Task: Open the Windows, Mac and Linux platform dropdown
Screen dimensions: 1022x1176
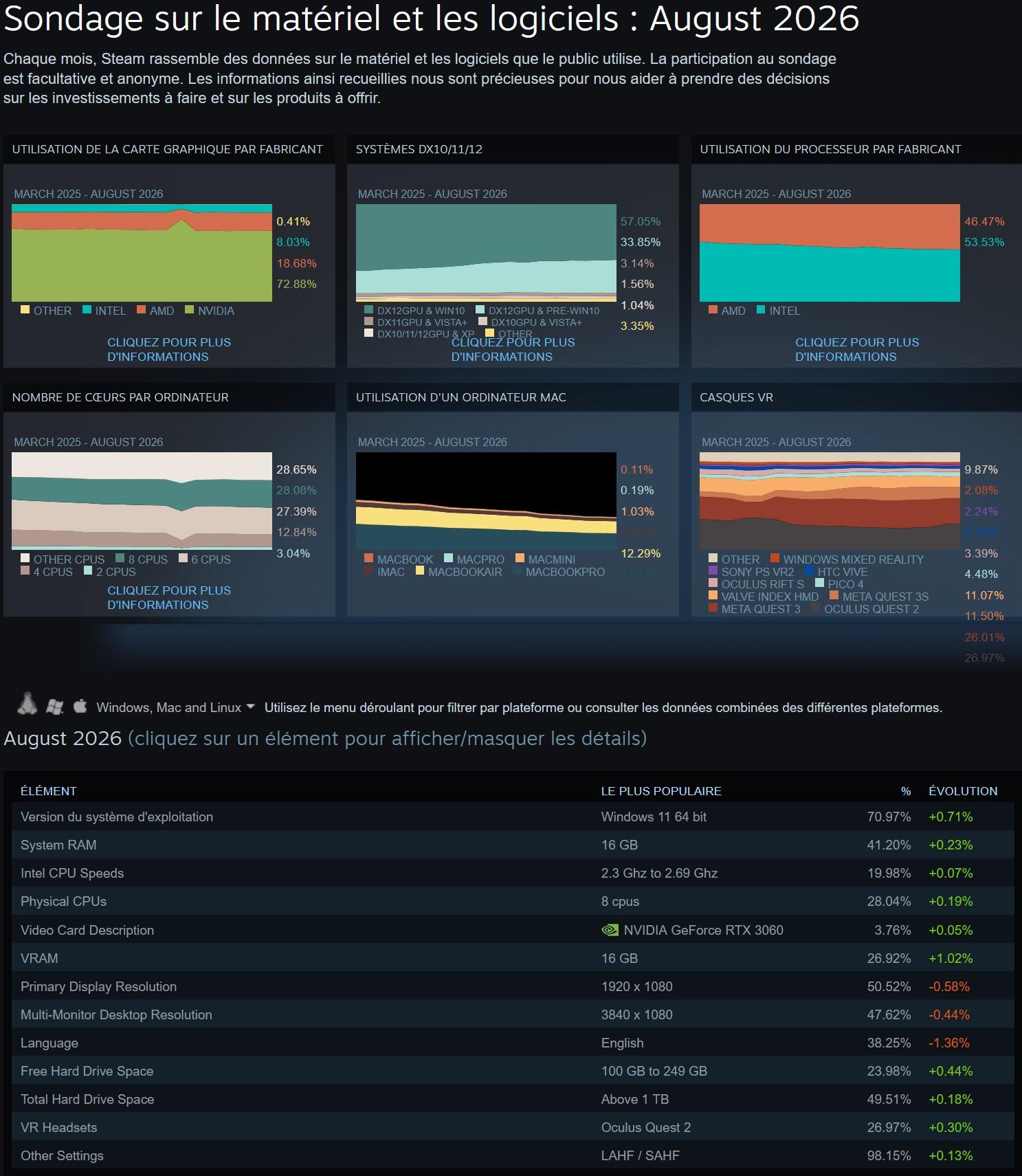Action: tap(176, 707)
